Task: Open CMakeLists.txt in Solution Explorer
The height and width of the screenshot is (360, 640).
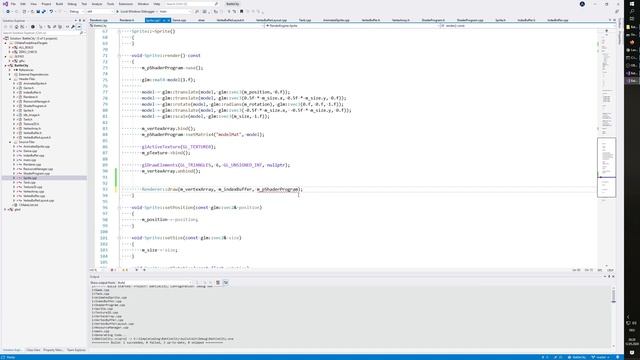Action: pos(28,205)
